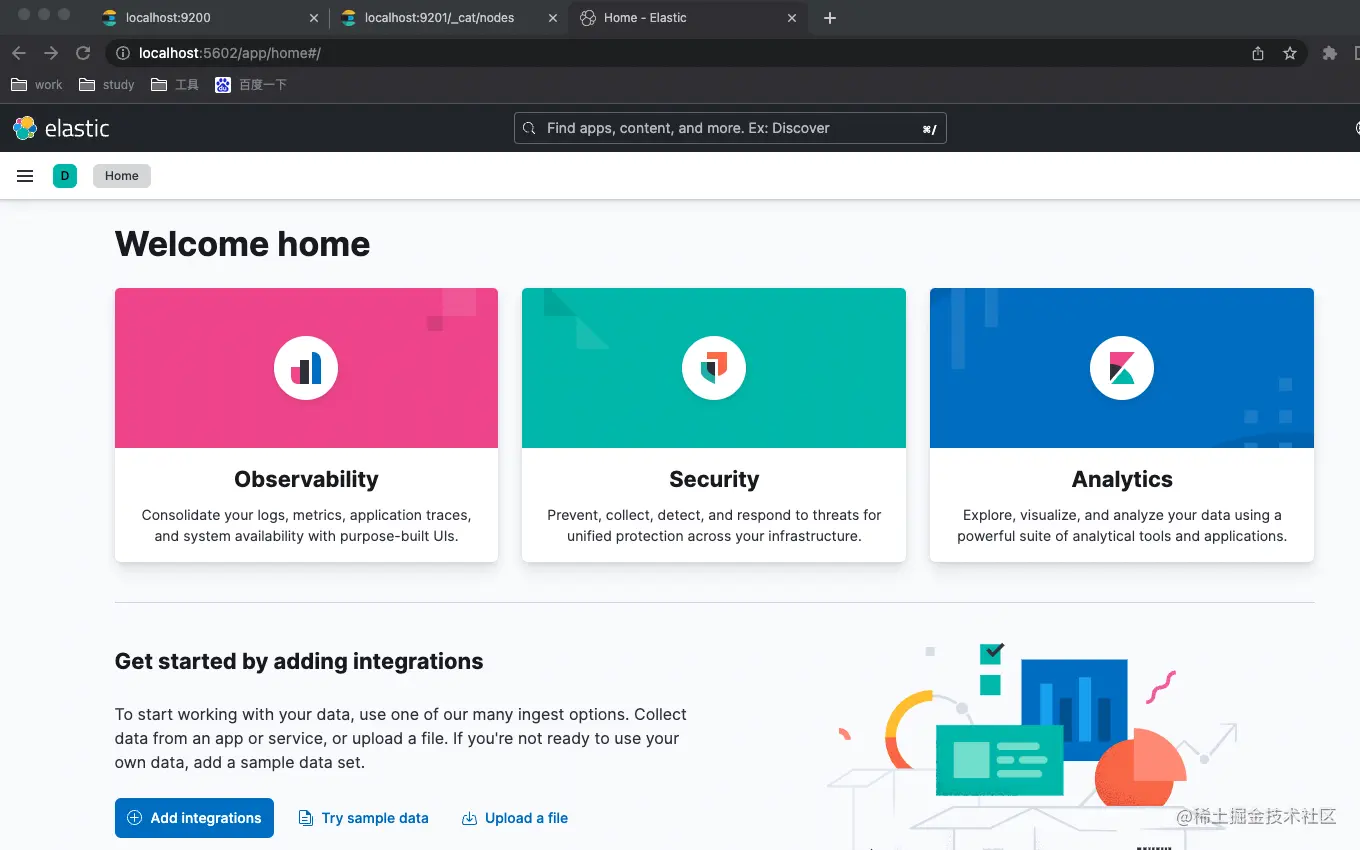Close the localhost:9201/_cat/nodes tab
The image size is (1360, 850).
553,18
